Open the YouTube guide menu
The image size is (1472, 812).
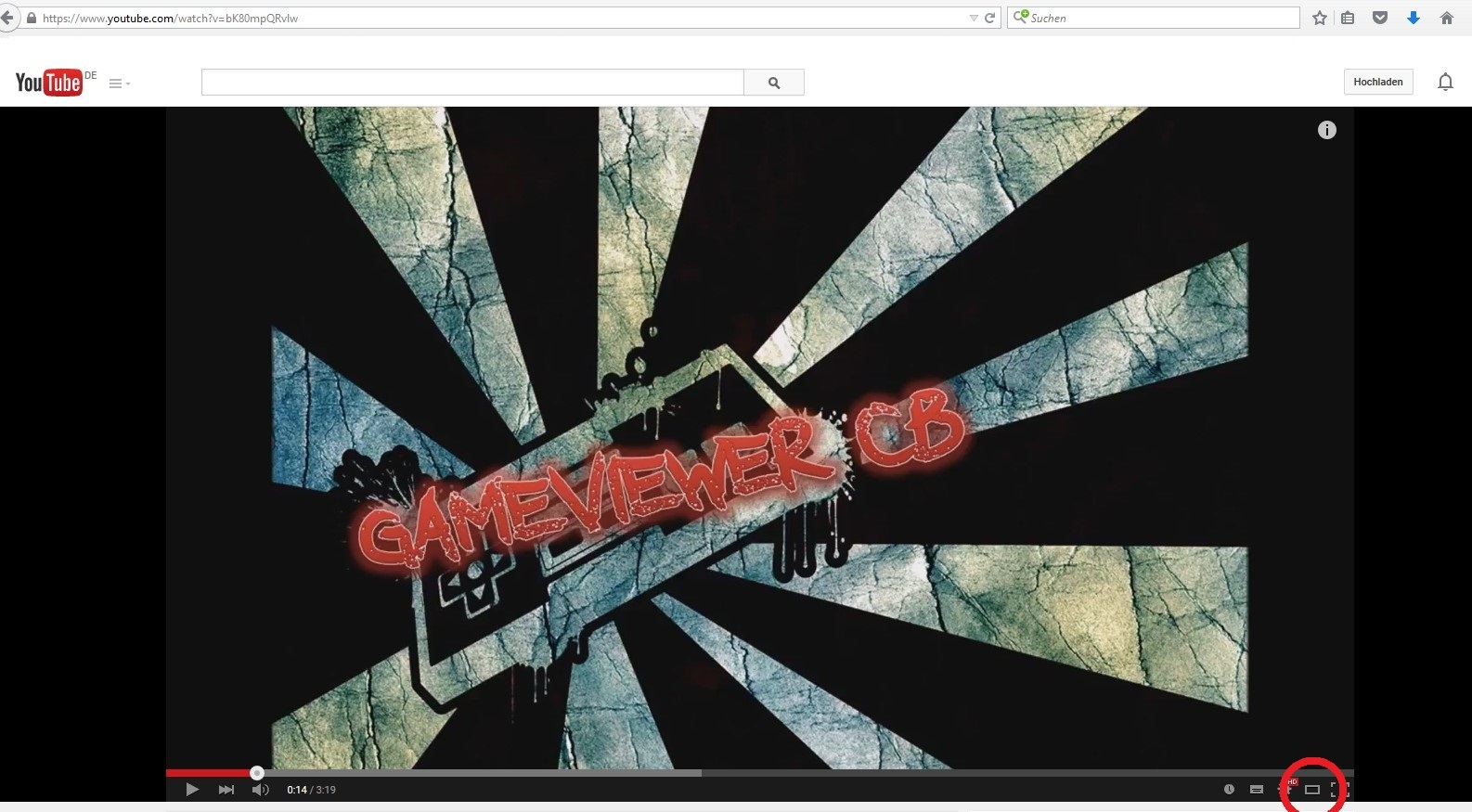(118, 84)
